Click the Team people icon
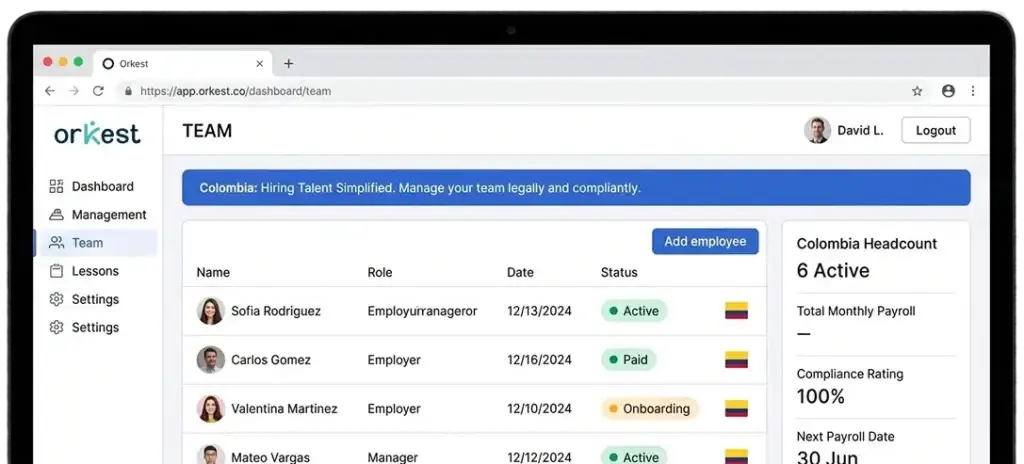Viewport: 1024px width, 464px height. [x=57, y=242]
